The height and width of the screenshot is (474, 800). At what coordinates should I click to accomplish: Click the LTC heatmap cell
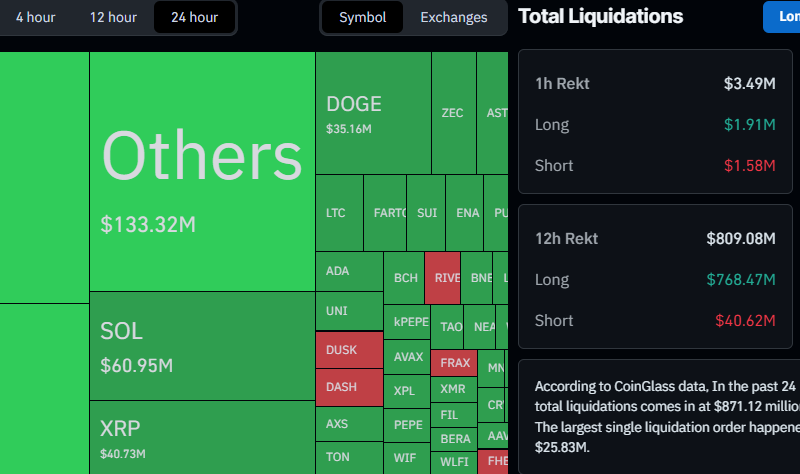coord(338,213)
